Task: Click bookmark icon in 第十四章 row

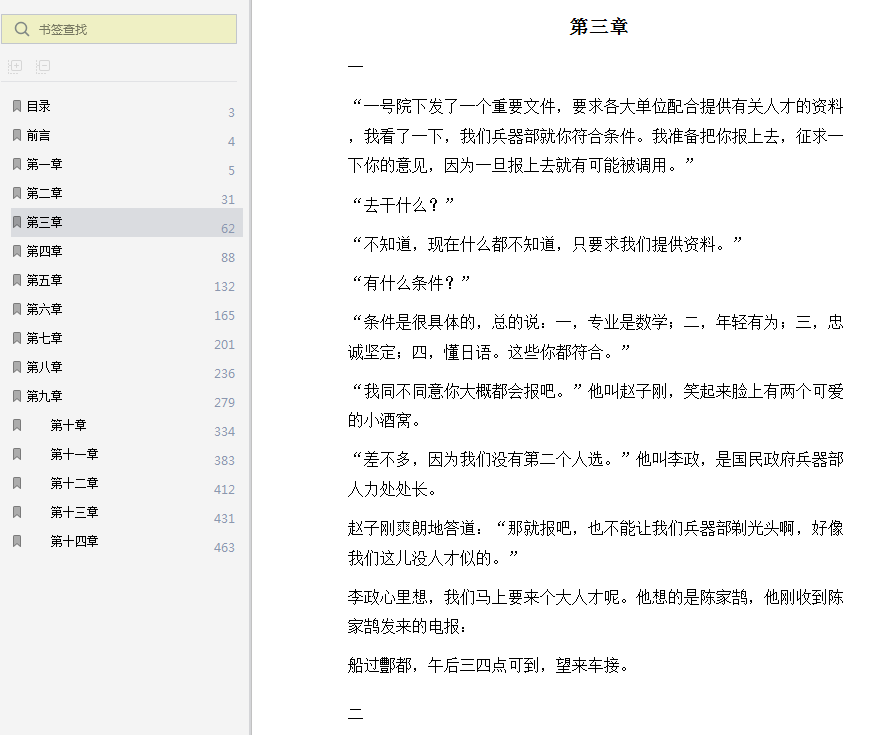Action: tap(17, 540)
